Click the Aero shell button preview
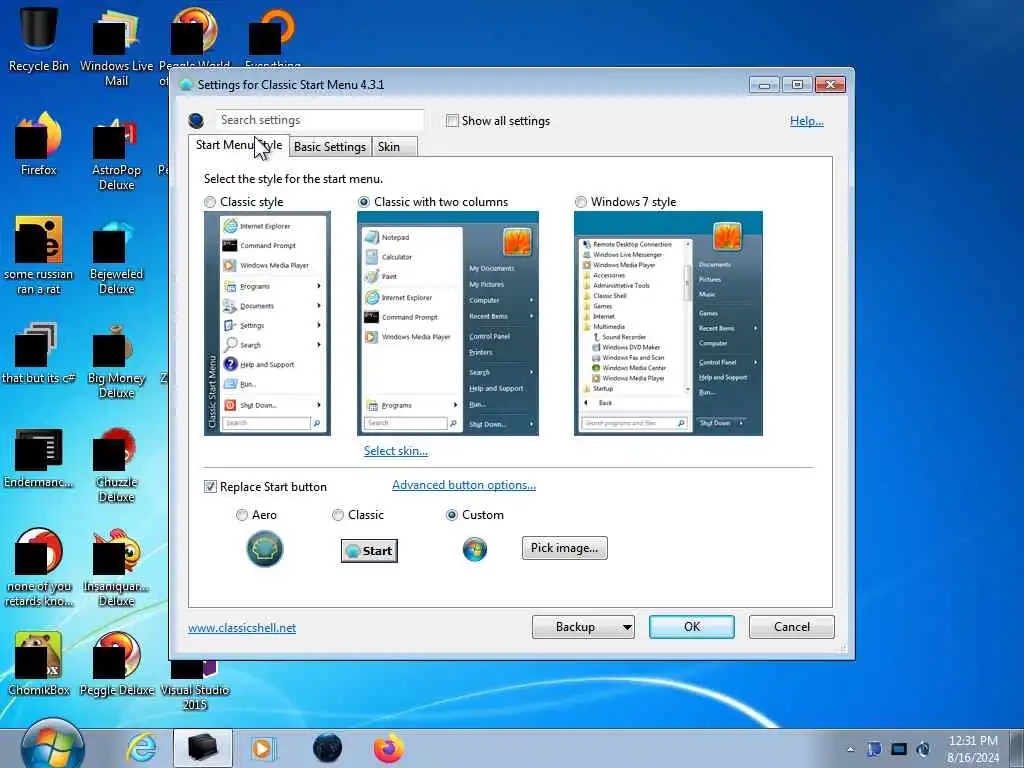The width and height of the screenshot is (1024, 768). pyautogui.click(x=264, y=549)
